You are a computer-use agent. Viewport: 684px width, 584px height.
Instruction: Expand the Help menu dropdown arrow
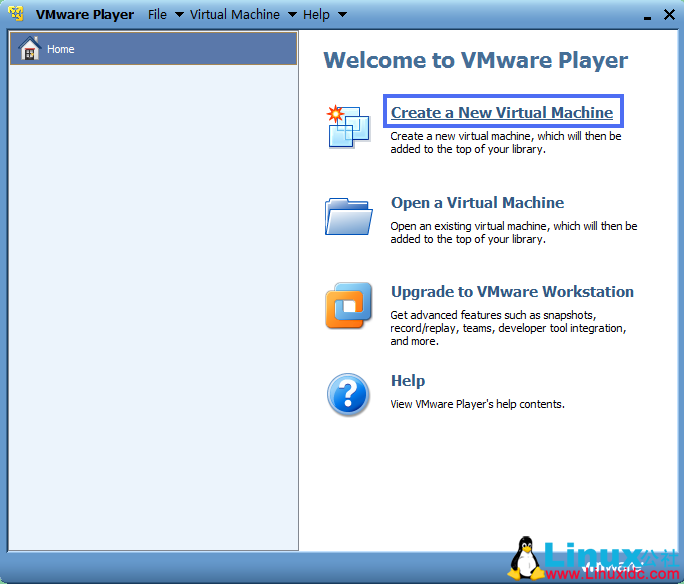tap(342, 15)
